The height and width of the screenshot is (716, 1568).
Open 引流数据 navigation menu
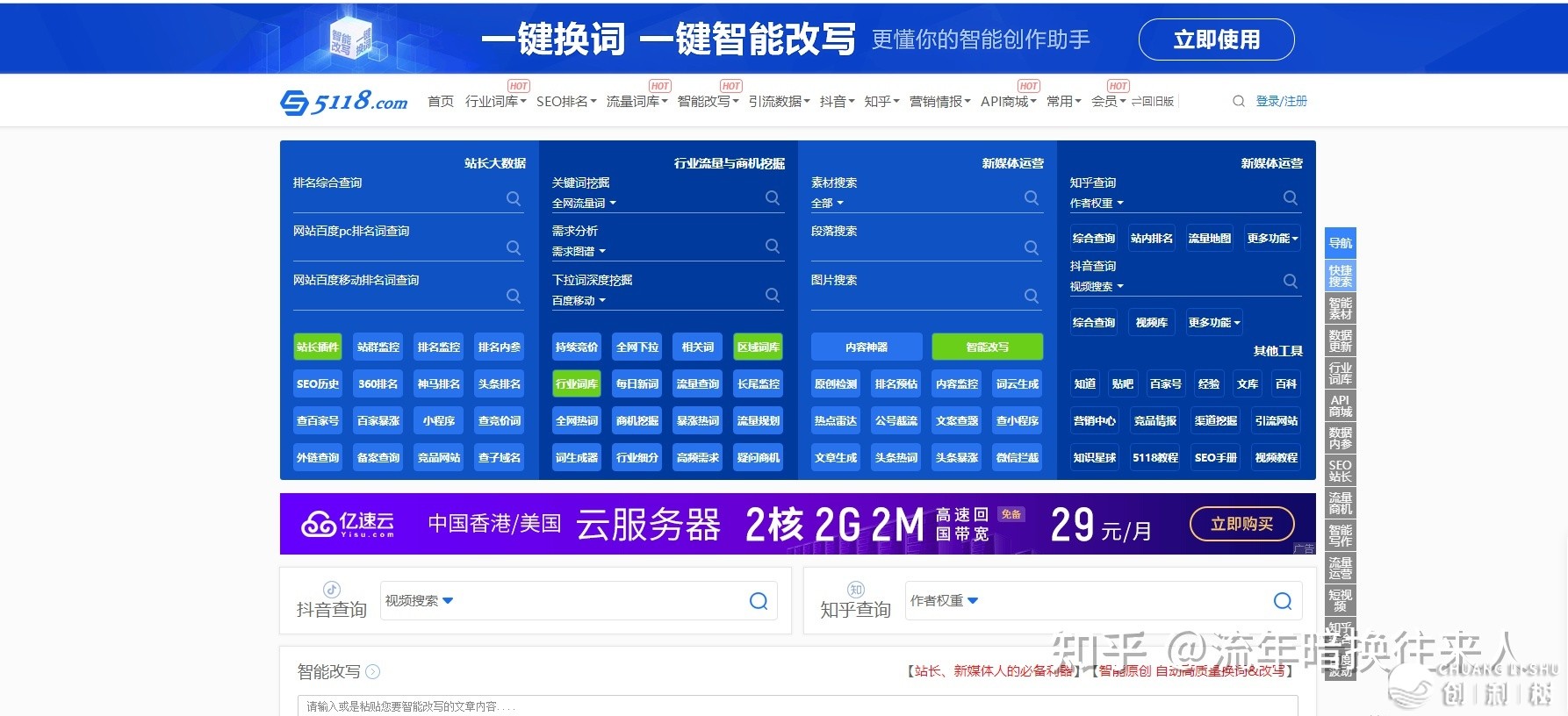[x=779, y=101]
